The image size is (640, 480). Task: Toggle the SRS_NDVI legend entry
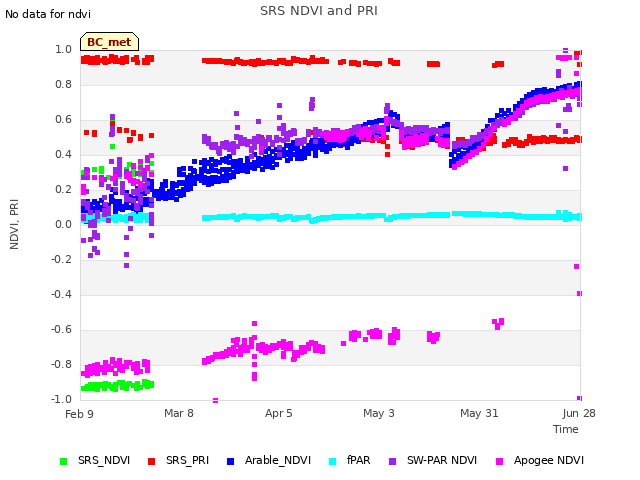tap(95, 461)
